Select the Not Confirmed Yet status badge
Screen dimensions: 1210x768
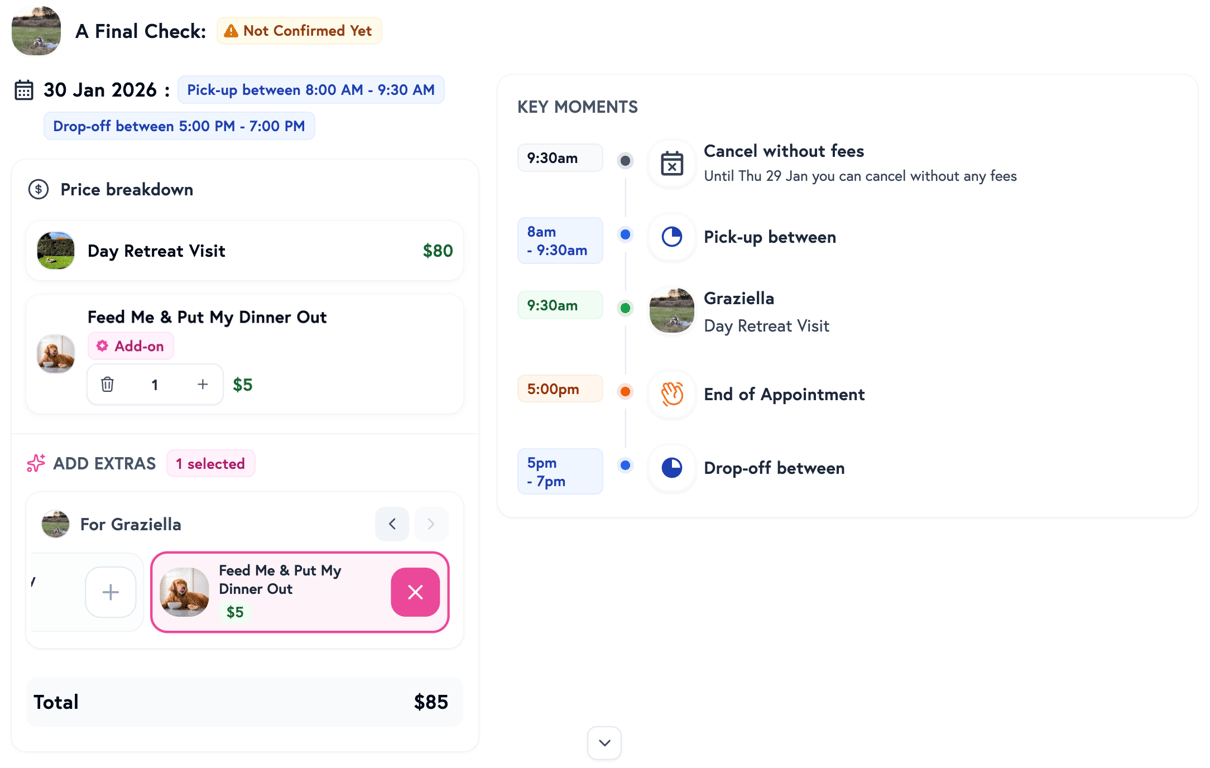pyautogui.click(x=299, y=31)
